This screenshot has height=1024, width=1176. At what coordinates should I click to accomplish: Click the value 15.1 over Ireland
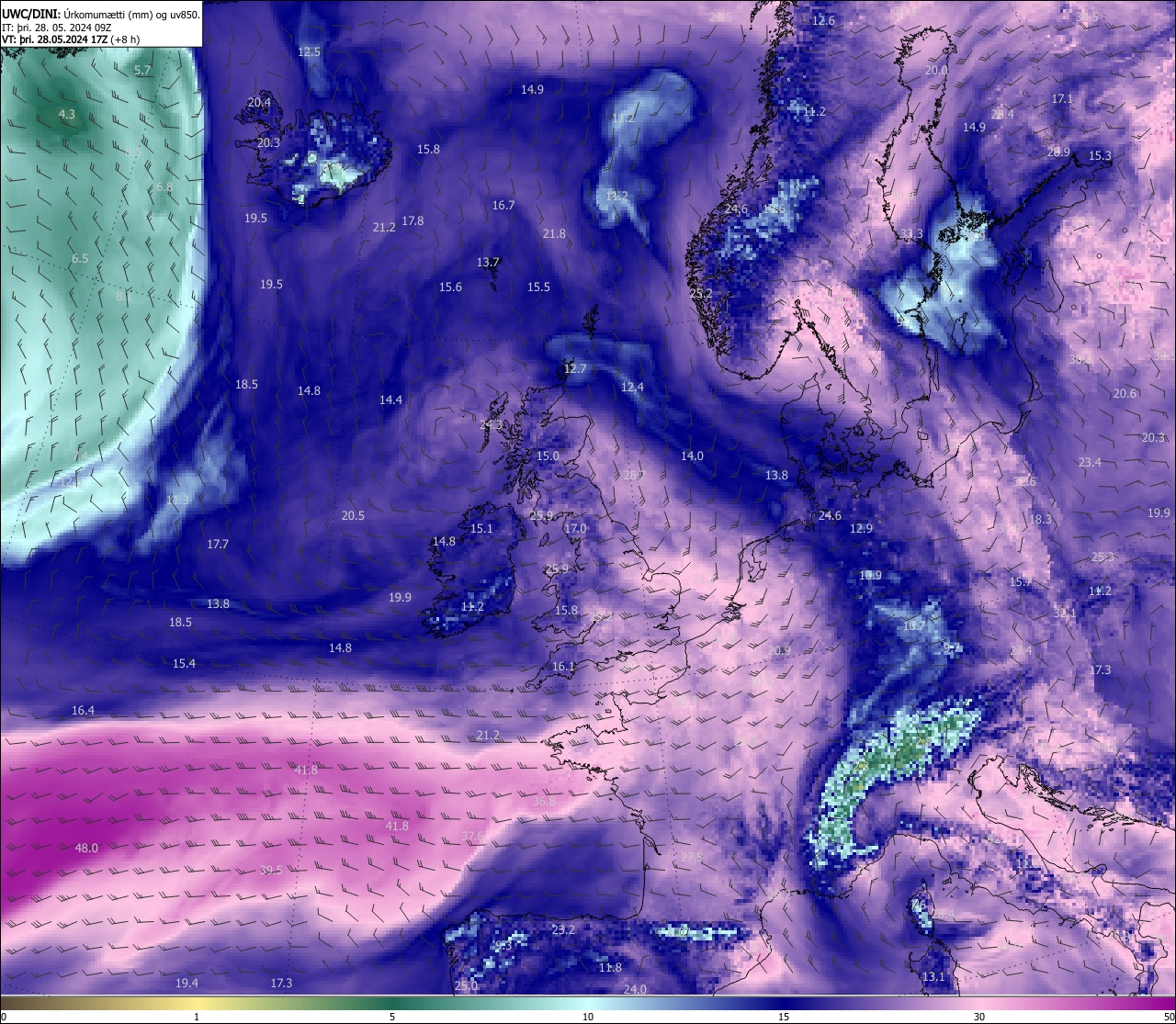pos(481,528)
